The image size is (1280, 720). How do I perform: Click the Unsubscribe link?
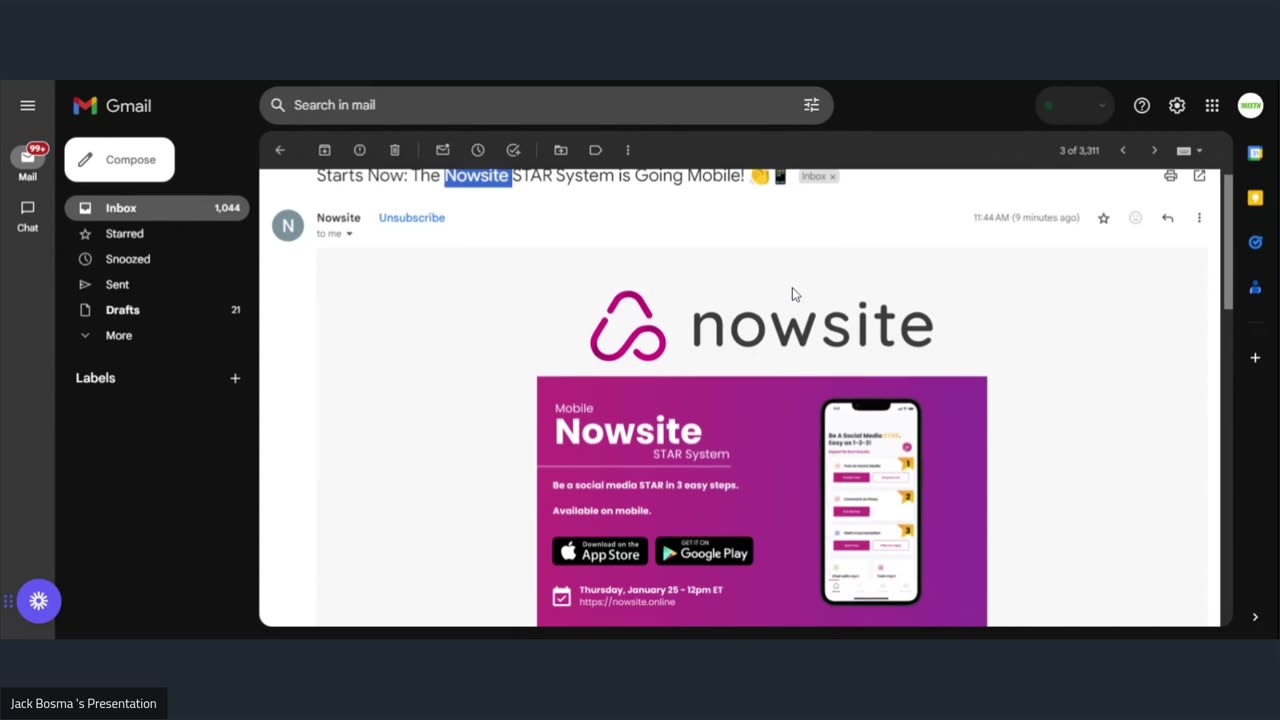pos(412,217)
